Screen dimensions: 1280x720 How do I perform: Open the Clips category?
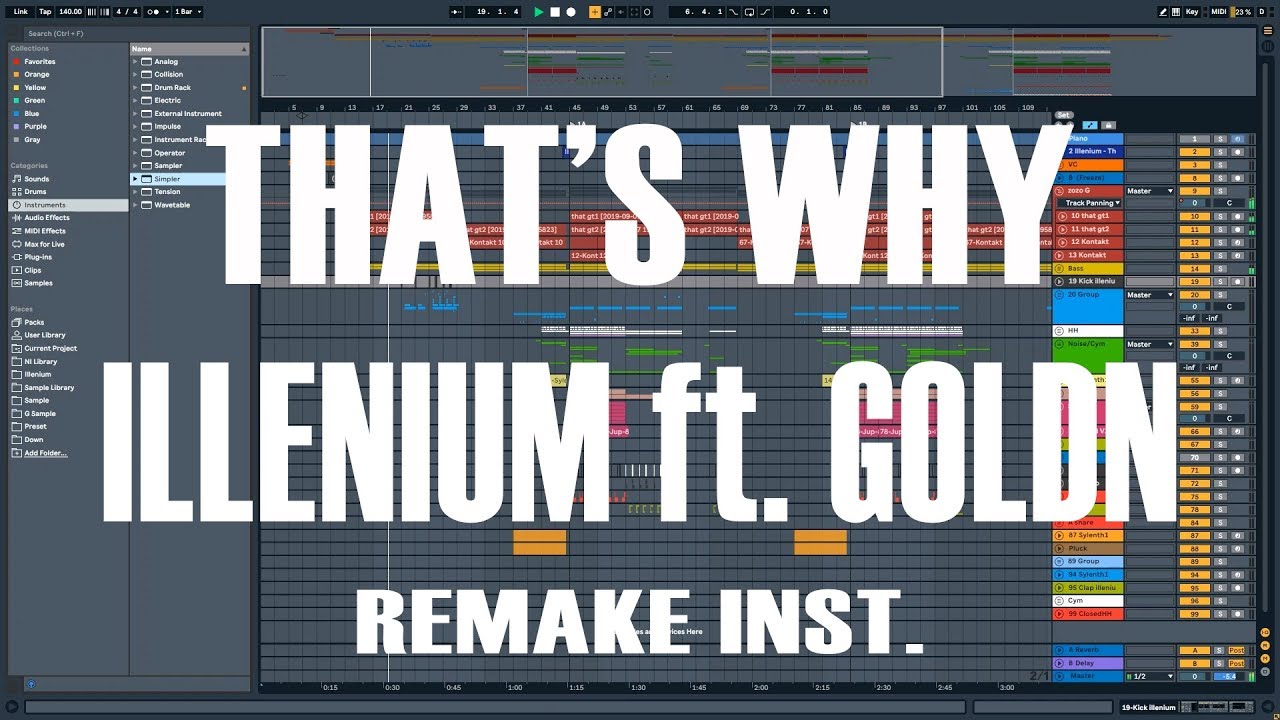click(x=33, y=270)
